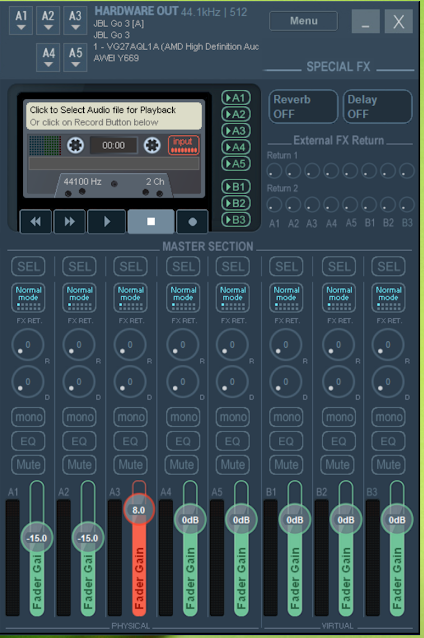
Task: Route the cassette to bus A1
Action: (x=236, y=98)
